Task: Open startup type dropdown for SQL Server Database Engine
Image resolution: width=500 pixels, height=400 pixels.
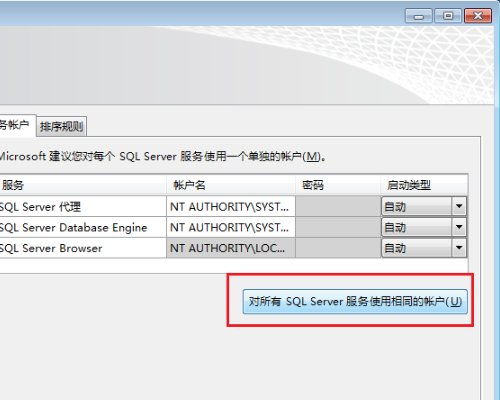Action: click(x=459, y=227)
